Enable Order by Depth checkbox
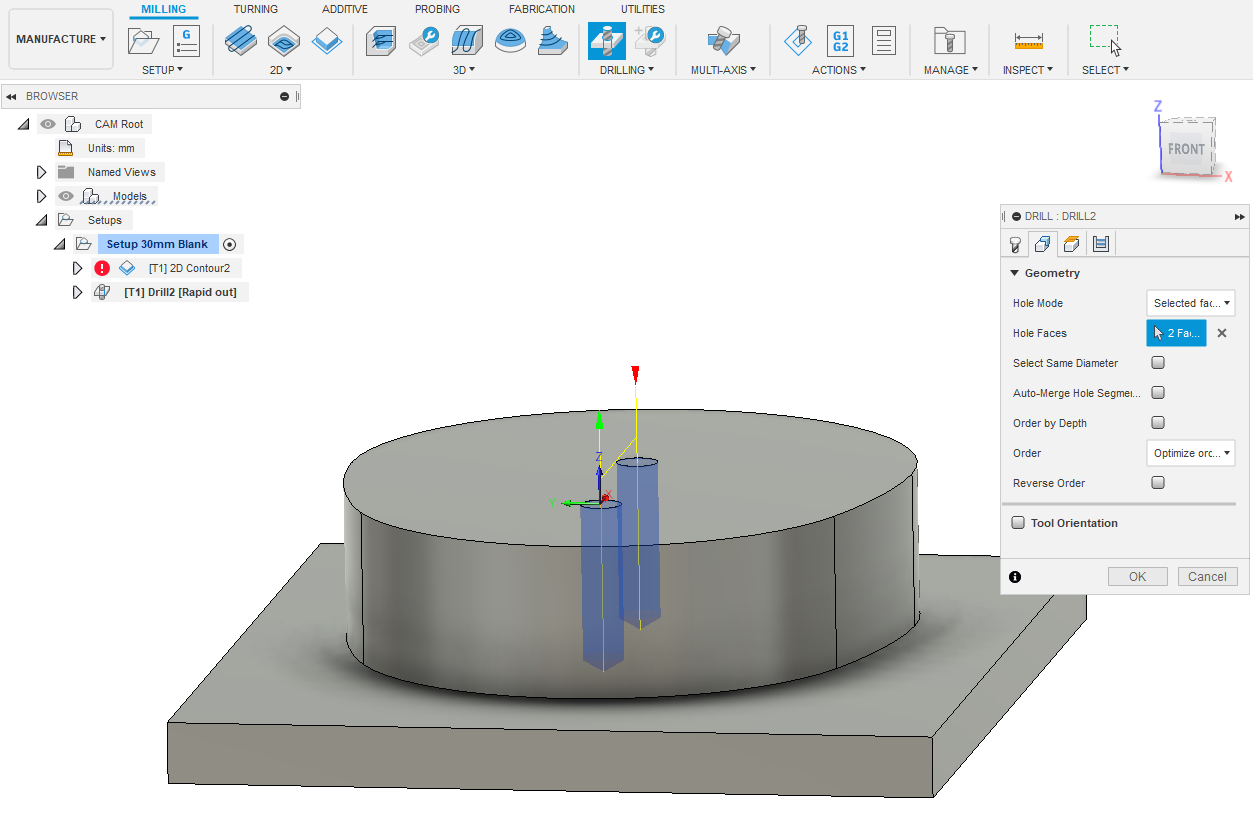The height and width of the screenshot is (828, 1253). (x=1158, y=423)
